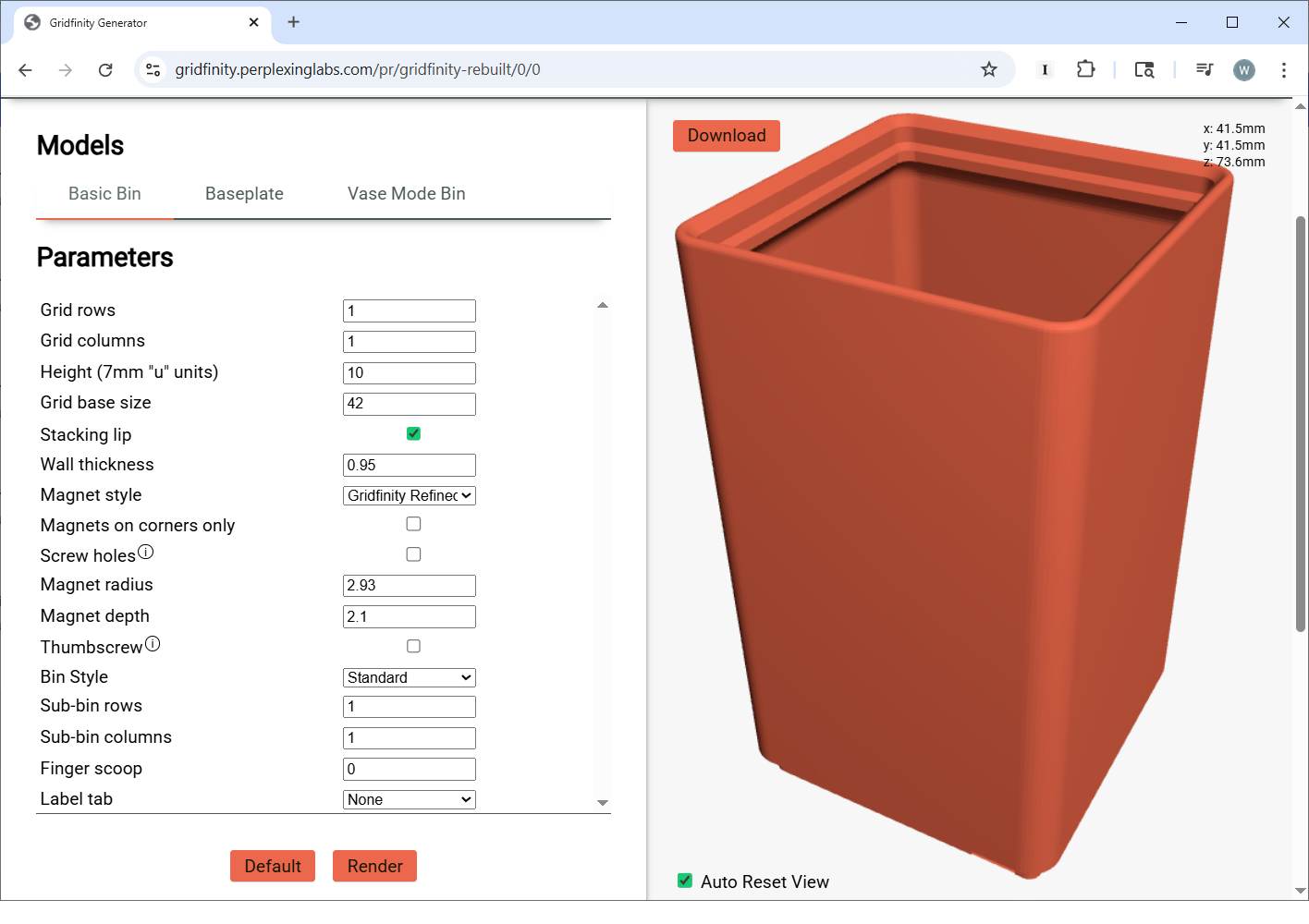Screen dimensions: 1309x924
Task: Reload the Gridfinity page
Action: [x=105, y=69]
